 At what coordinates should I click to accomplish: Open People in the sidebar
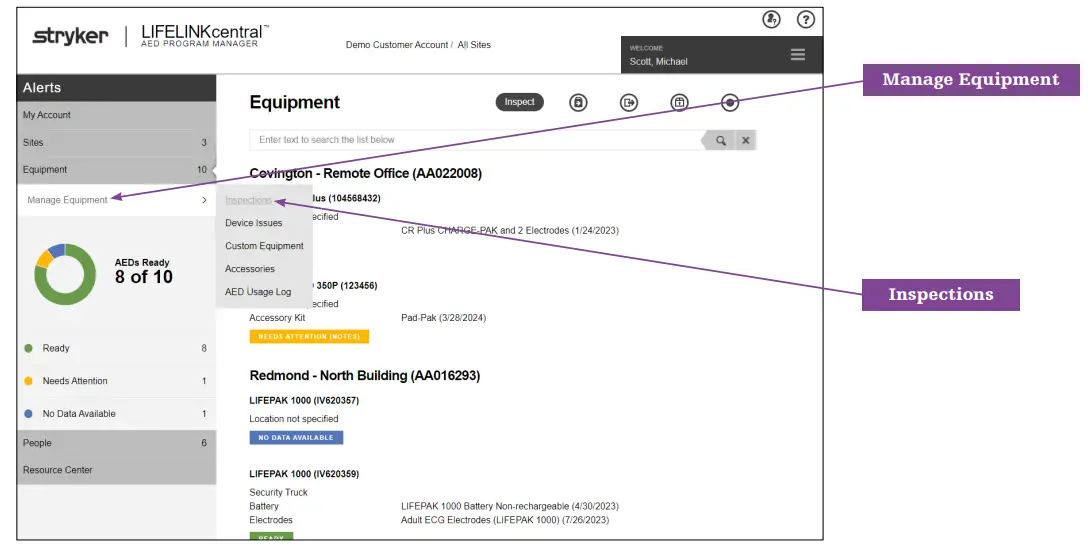click(117, 443)
